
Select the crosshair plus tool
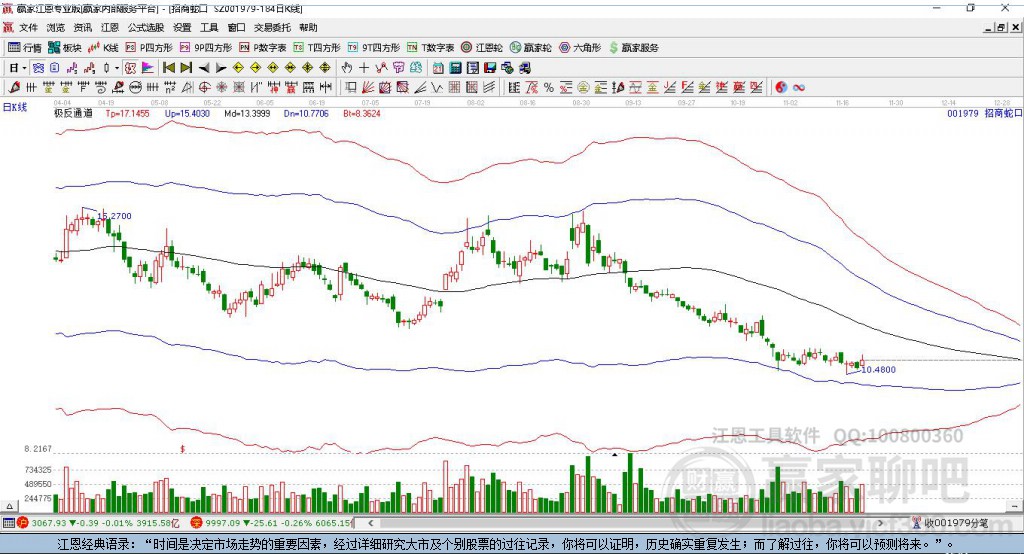(364, 68)
